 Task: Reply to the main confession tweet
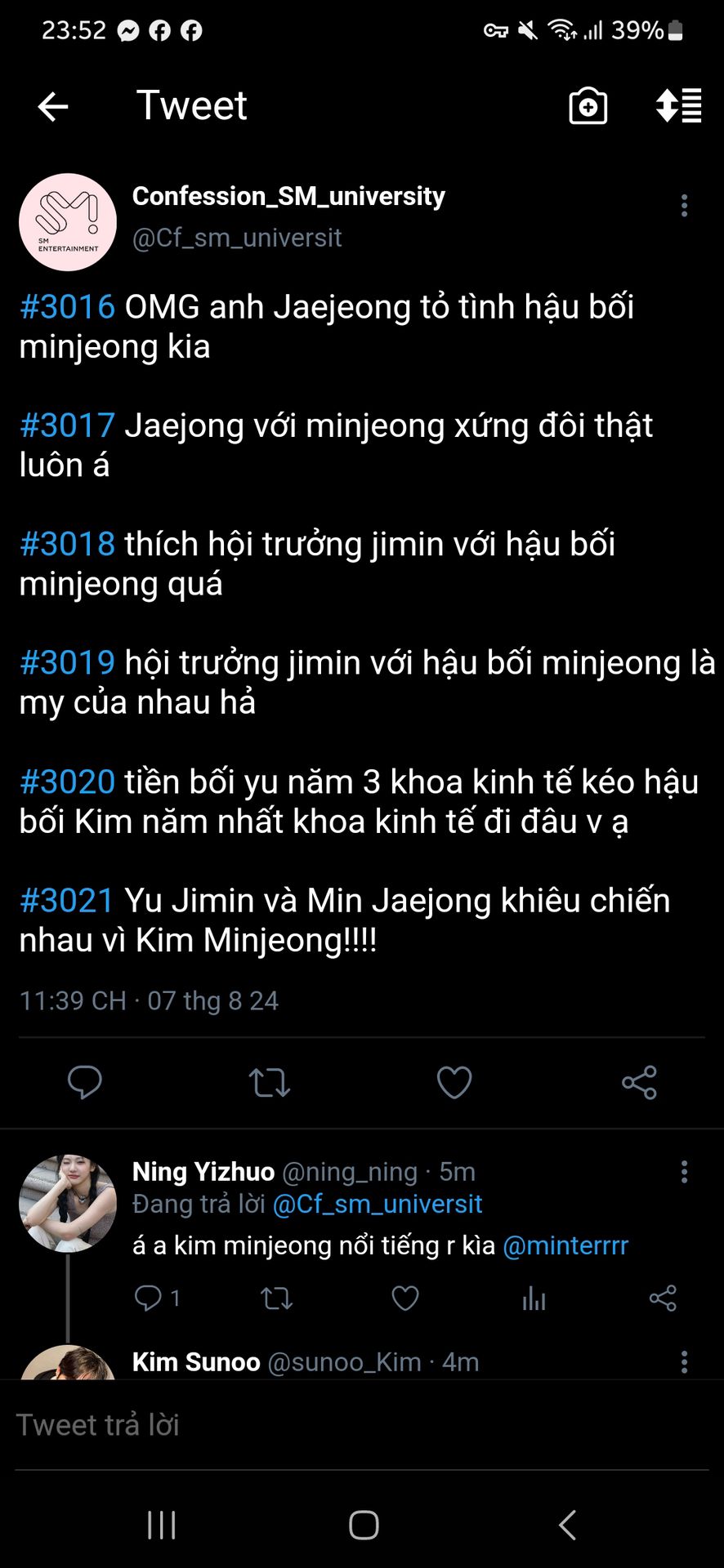pyautogui.click(x=84, y=1082)
